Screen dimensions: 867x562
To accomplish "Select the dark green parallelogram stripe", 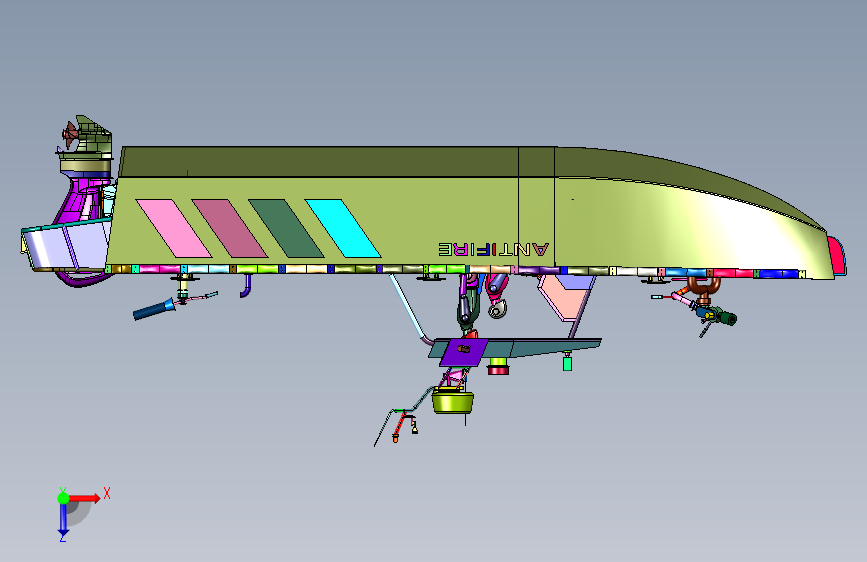I will click(286, 228).
